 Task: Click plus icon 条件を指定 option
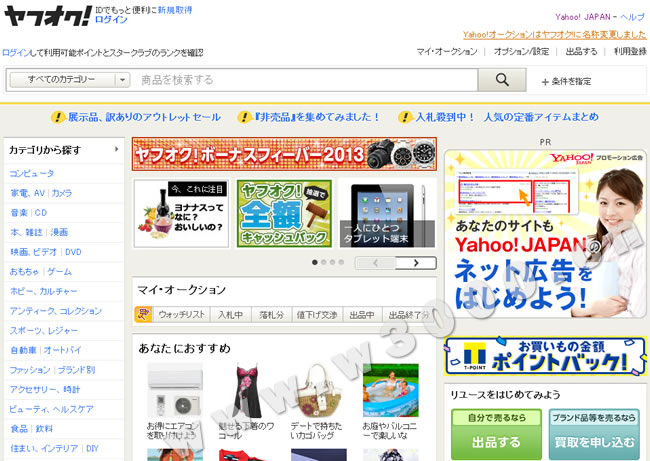566,82
